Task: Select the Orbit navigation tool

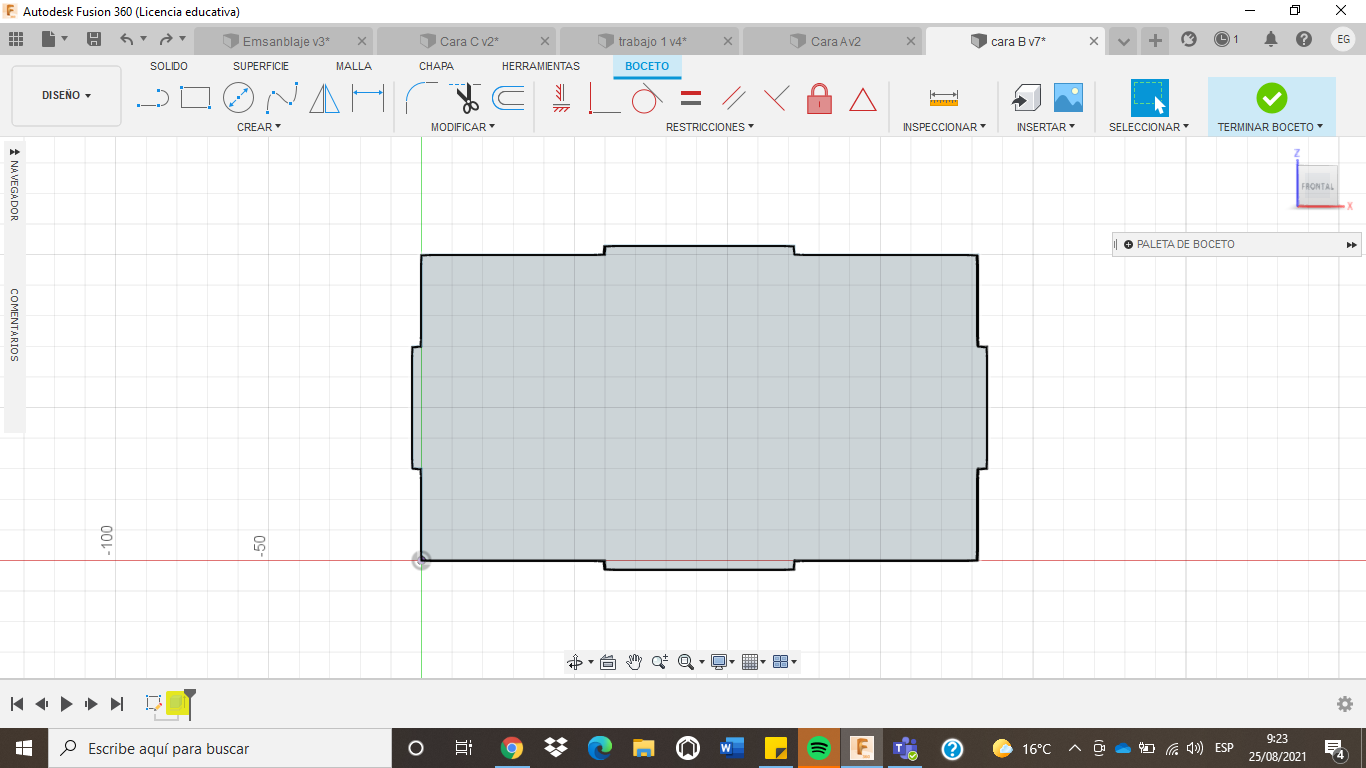Action: 575,662
